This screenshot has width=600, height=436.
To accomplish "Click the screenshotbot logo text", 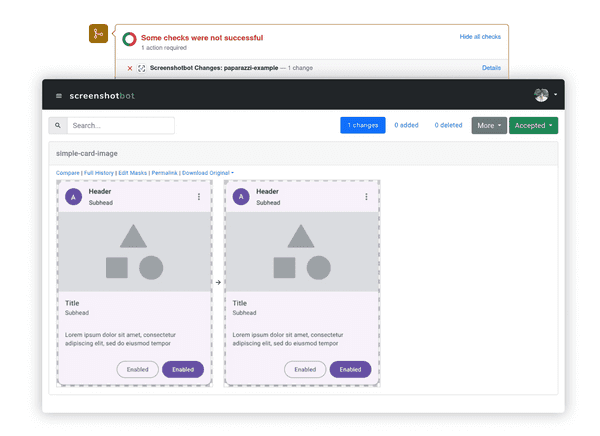I will pos(102,96).
